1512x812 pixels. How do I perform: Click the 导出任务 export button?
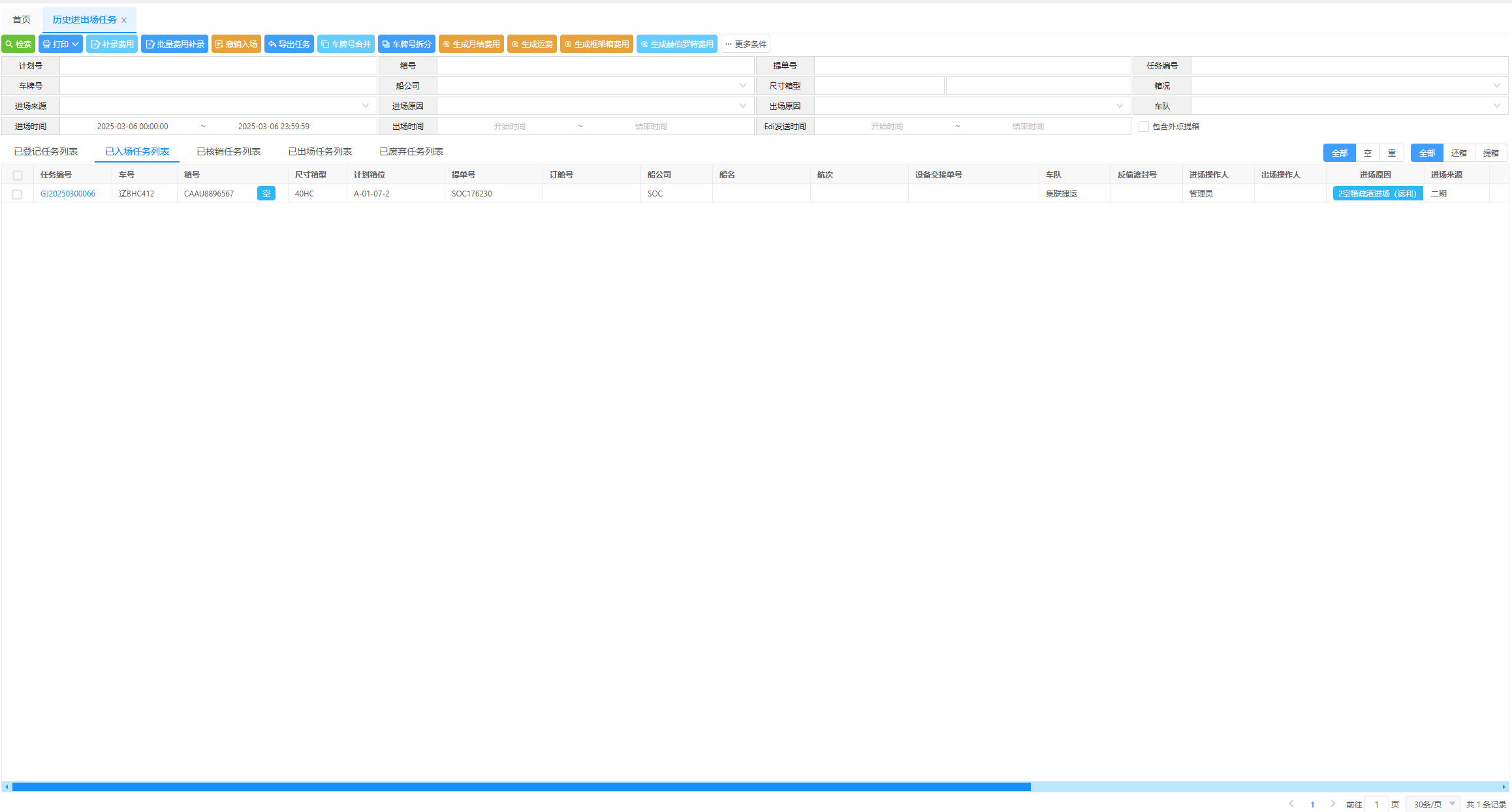tap(289, 44)
